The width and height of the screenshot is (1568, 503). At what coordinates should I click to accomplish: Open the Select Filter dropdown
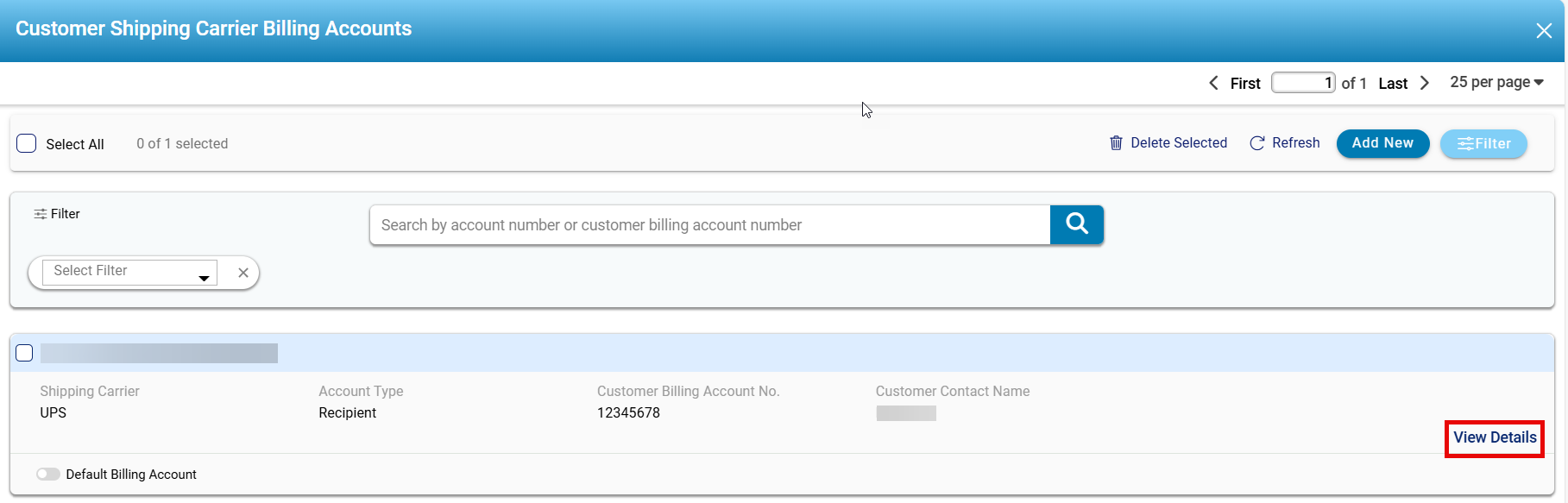click(129, 272)
